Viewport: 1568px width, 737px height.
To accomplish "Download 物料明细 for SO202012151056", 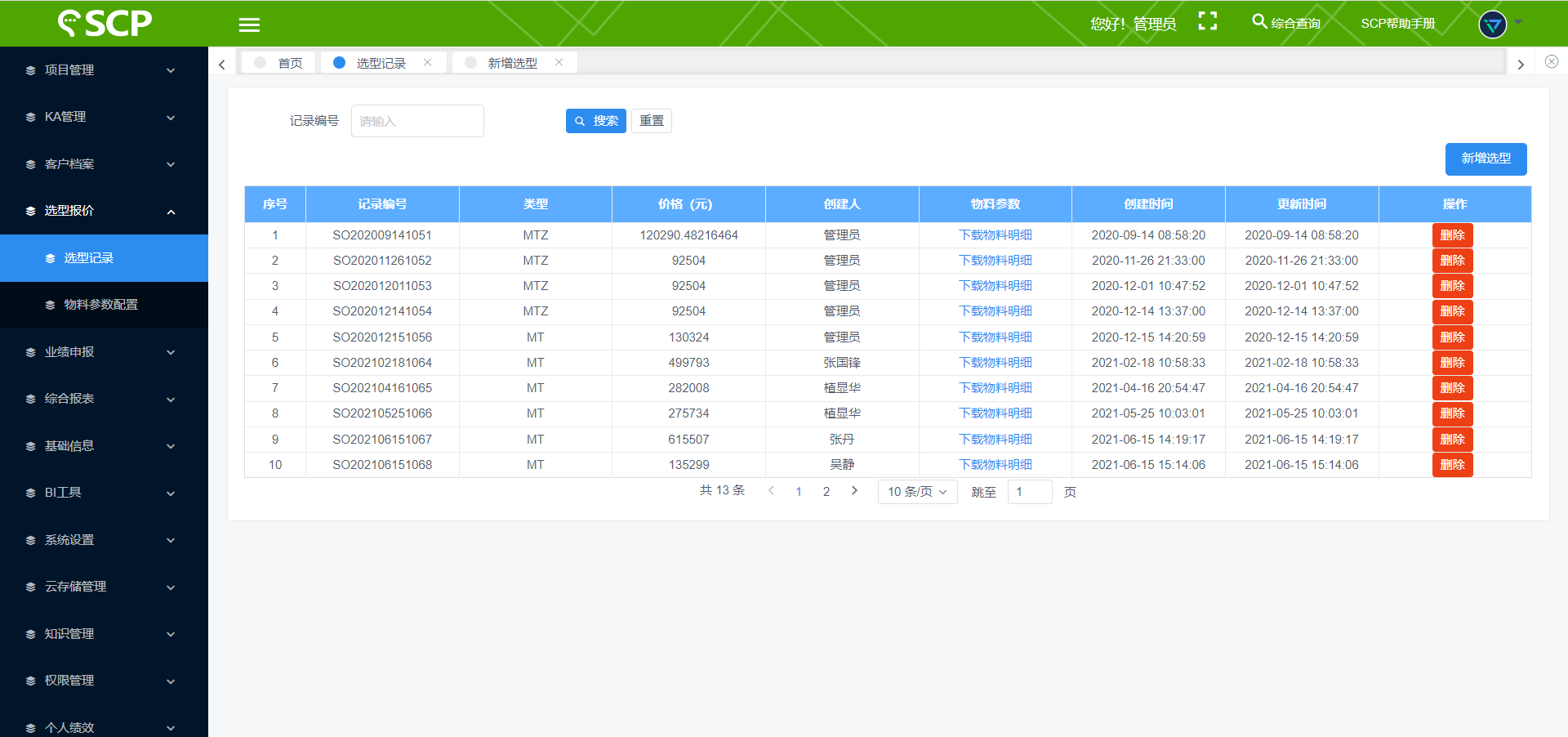I will pyautogui.click(x=996, y=337).
